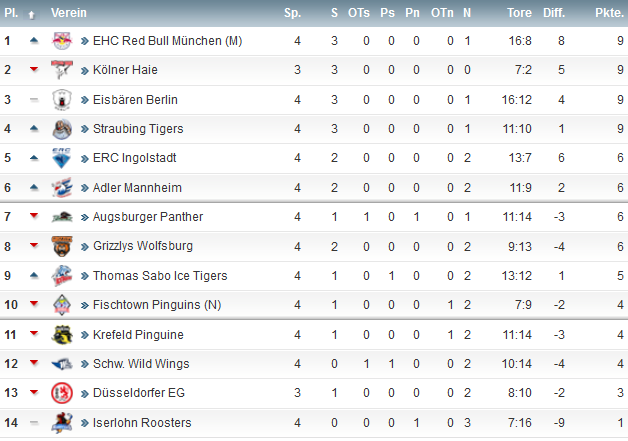Click the ERC Ingolstadt logo

(x=62, y=158)
